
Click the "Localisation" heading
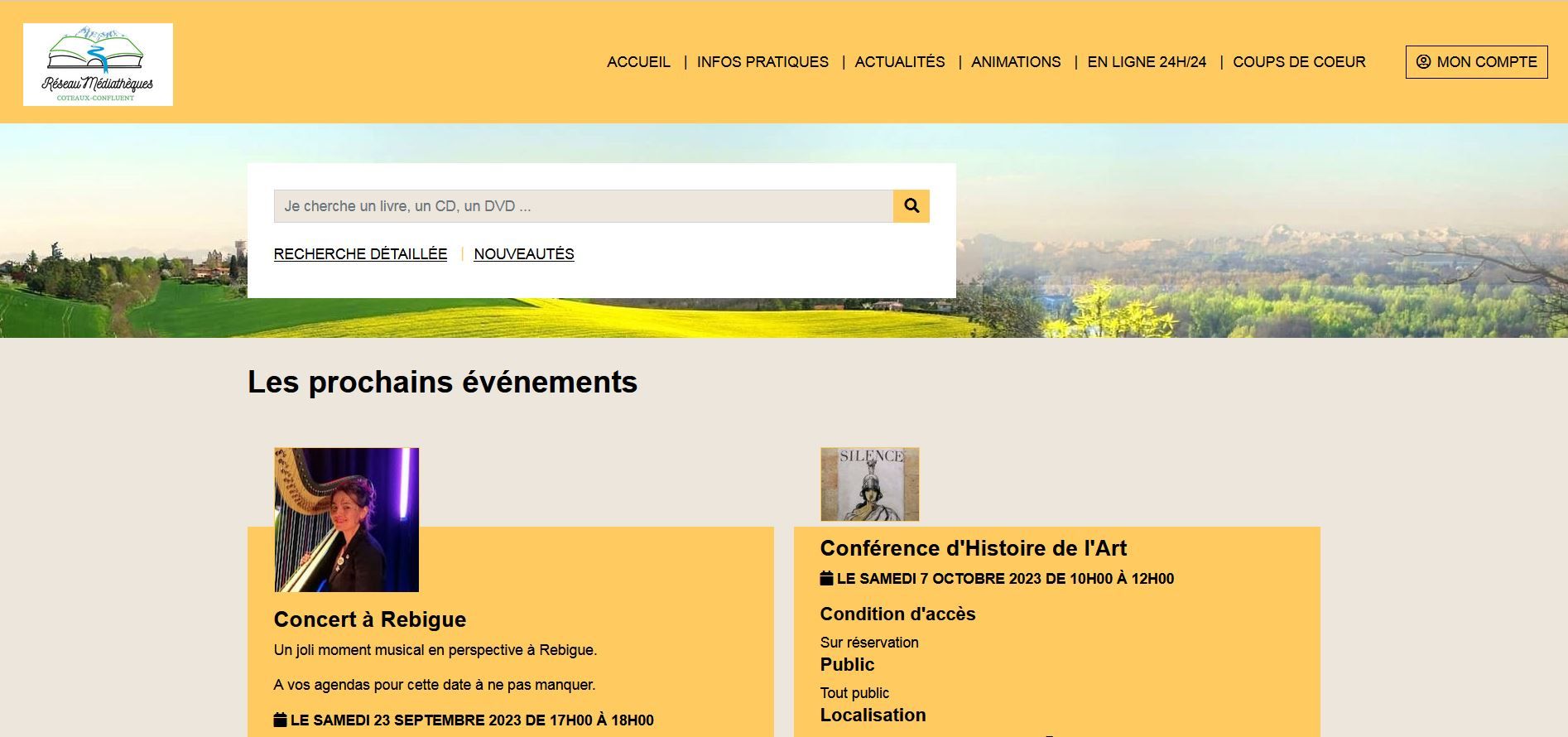873,715
